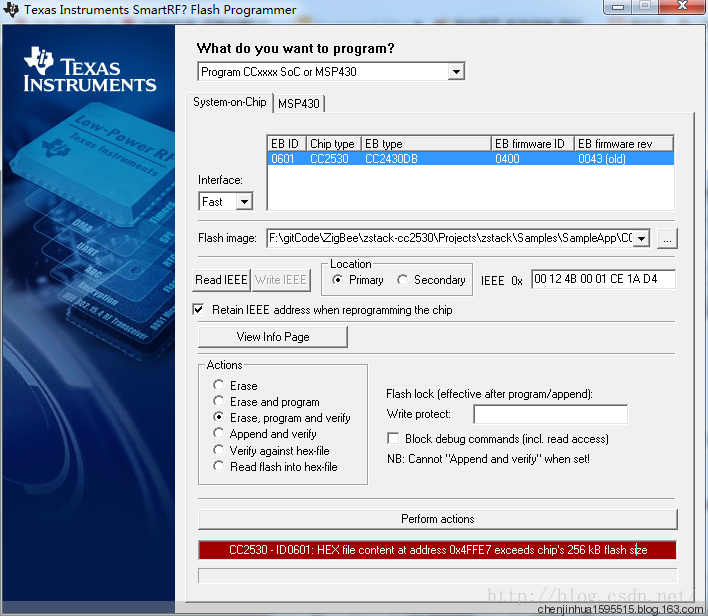
Task: Click the progress bar below the status message
Action: point(438,576)
